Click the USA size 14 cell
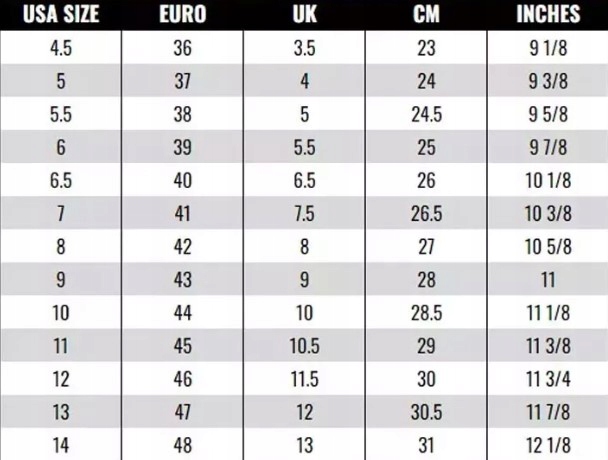 [x=60, y=445]
